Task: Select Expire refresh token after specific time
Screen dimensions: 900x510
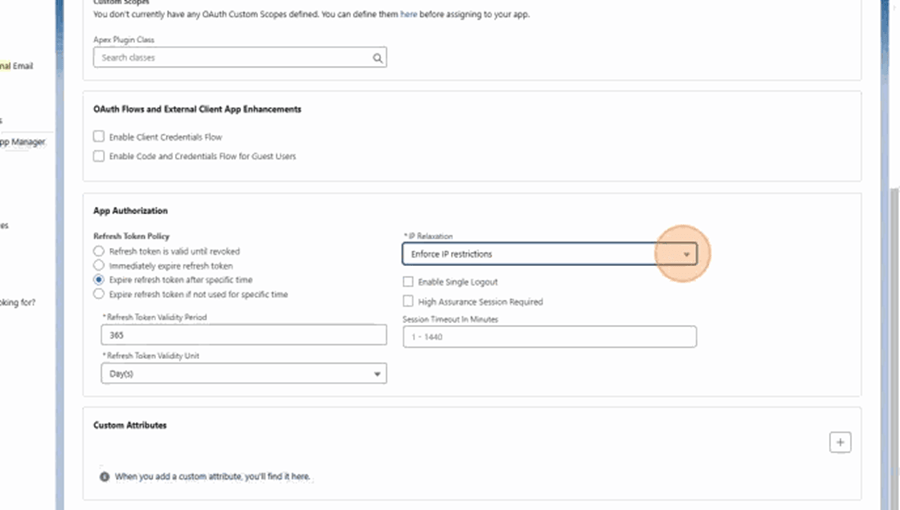Action: [x=99, y=280]
